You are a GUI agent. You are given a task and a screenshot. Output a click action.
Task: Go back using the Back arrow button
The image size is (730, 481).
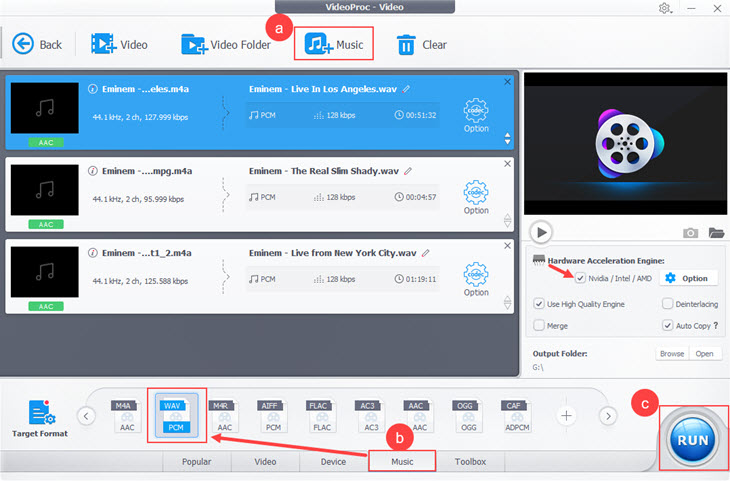coord(37,45)
